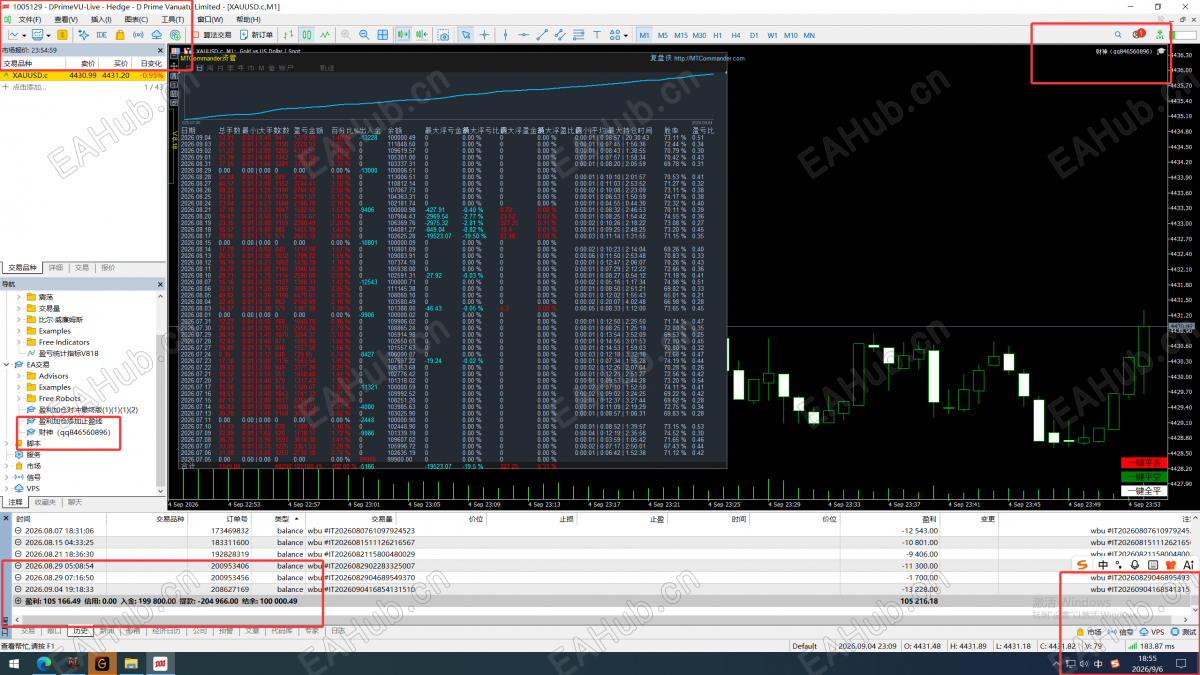Switch to the 详细 tab in Market Watch
Image resolution: width=1200 pixels, height=675 pixels.
pos(56,268)
